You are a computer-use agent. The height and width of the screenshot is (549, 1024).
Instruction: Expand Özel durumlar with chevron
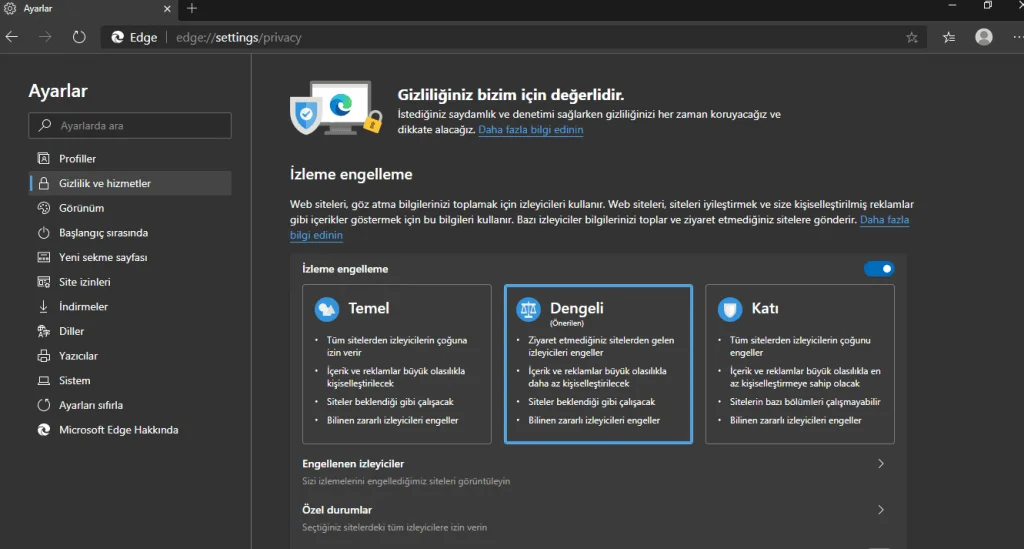880,510
